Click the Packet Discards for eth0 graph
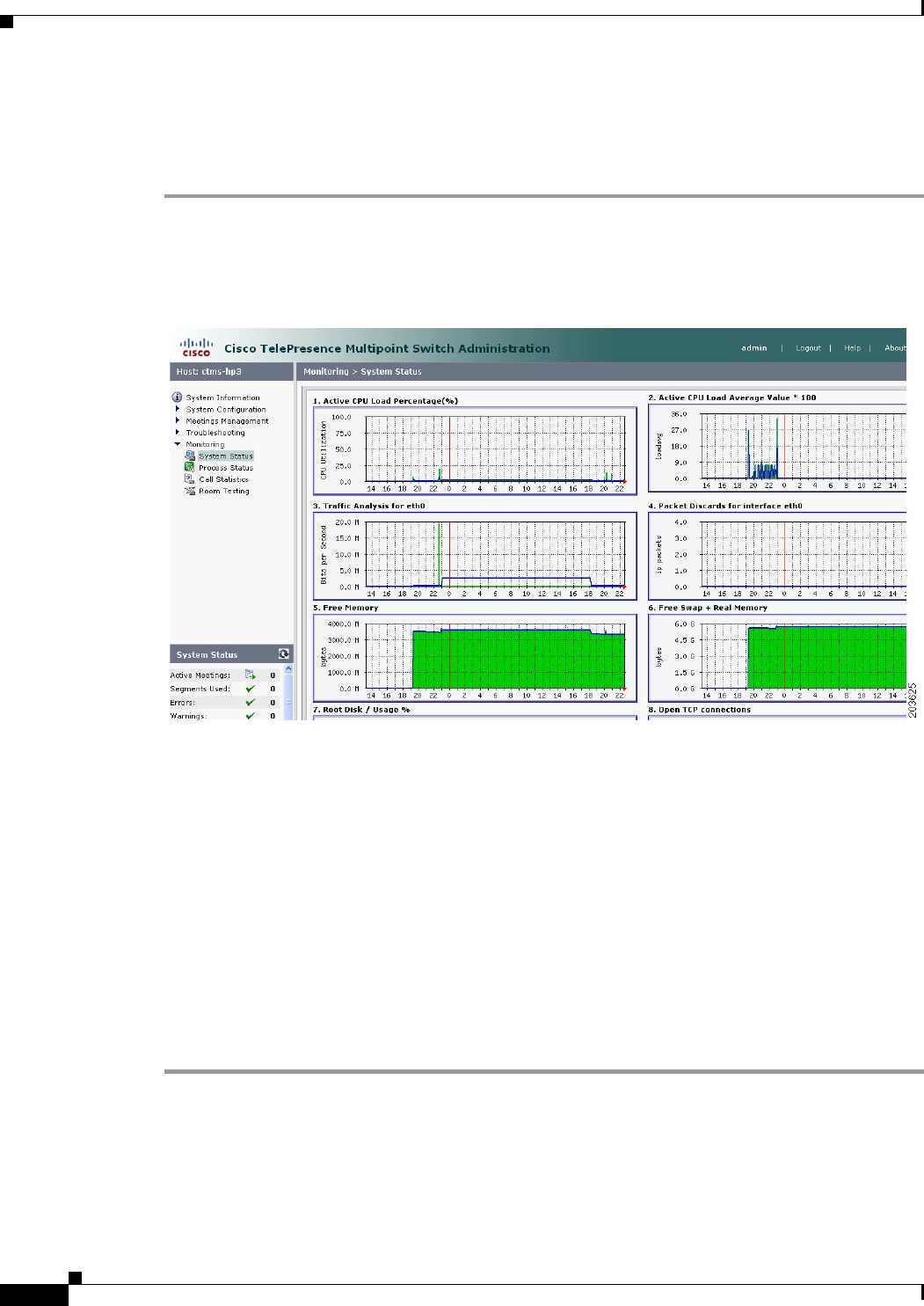Screen dimensions: 924x1306 [x=777, y=556]
